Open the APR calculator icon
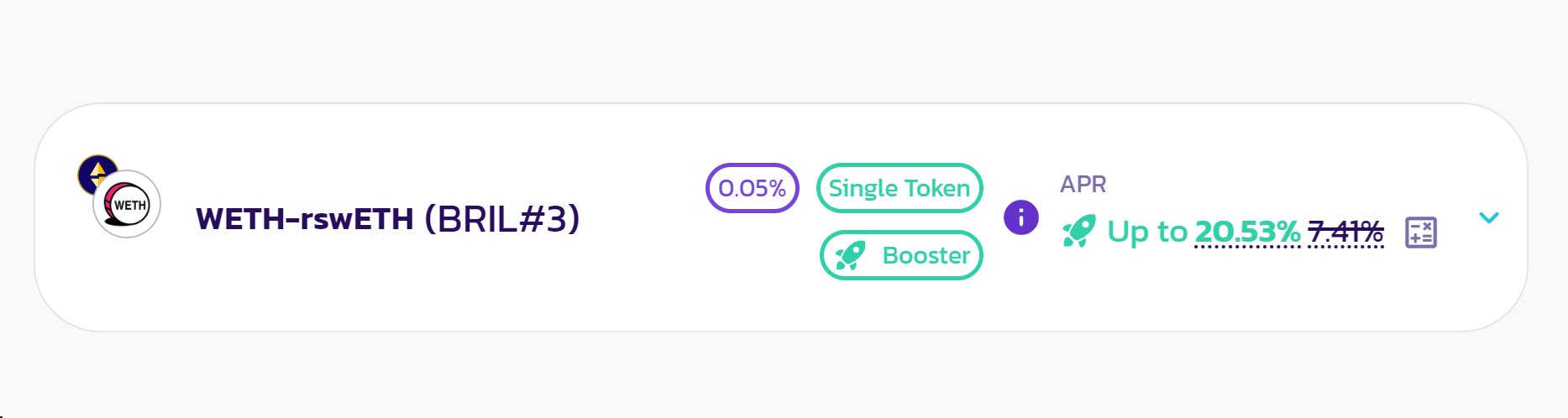Image resolution: width=1568 pixels, height=418 pixels. pos(1421,233)
